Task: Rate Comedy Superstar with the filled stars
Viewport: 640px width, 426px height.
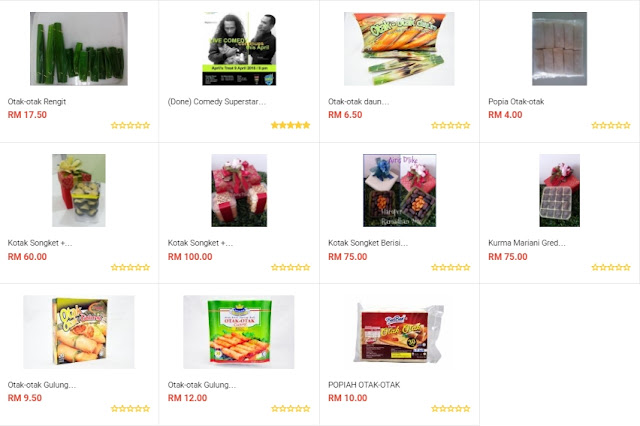Action: [291, 125]
